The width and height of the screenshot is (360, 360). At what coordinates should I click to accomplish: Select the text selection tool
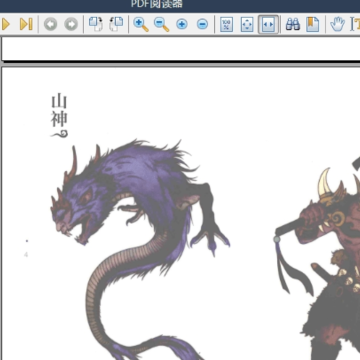[x=355, y=24]
